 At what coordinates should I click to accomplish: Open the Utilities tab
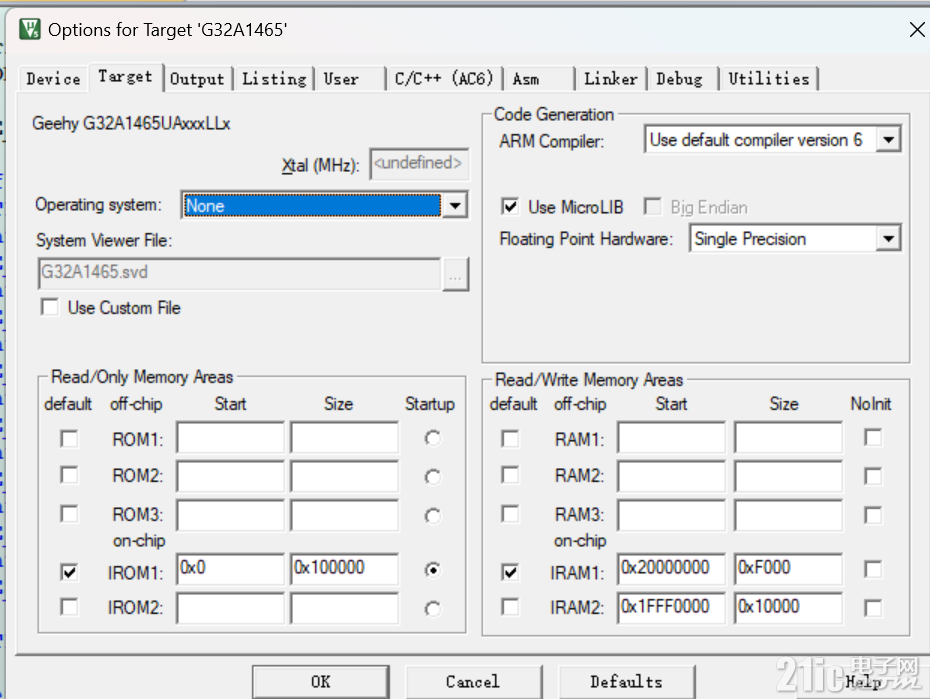point(769,78)
